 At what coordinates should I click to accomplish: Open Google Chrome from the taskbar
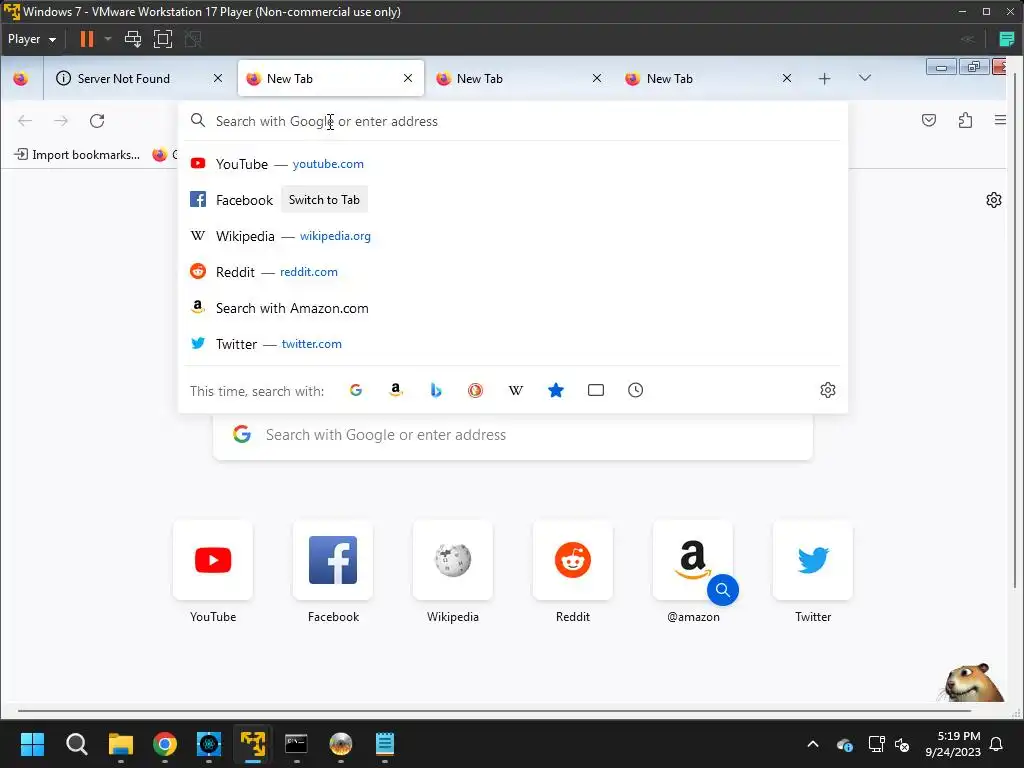[165, 744]
